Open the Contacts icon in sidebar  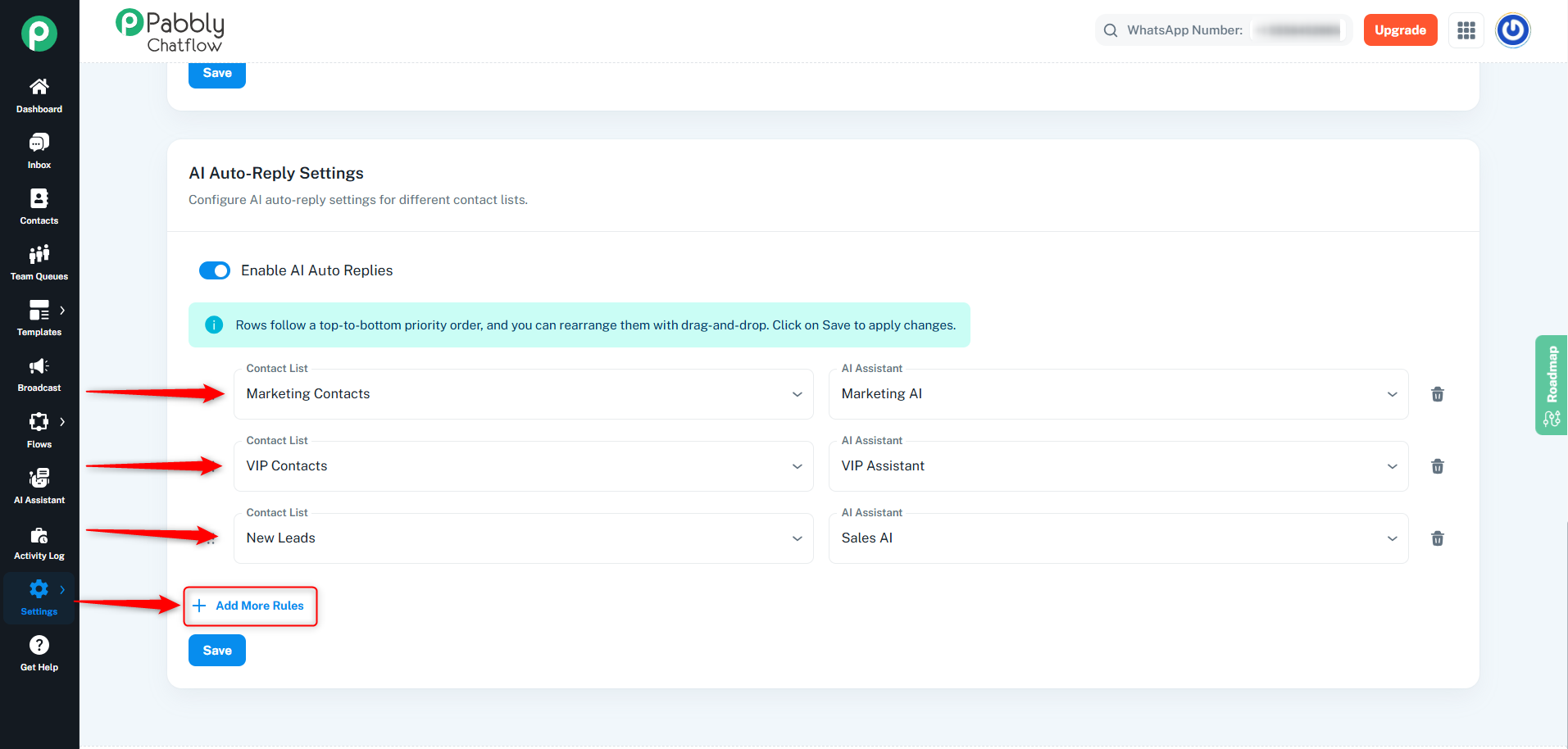[x=39, y=198]
